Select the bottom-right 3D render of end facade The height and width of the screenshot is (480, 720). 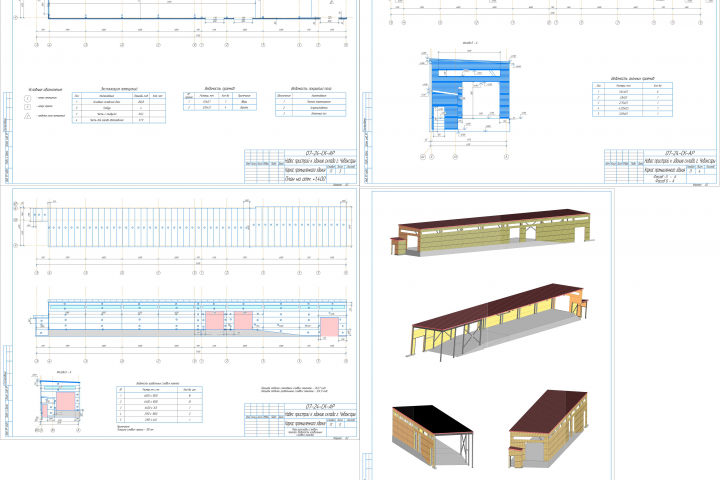tap(547, 429)
